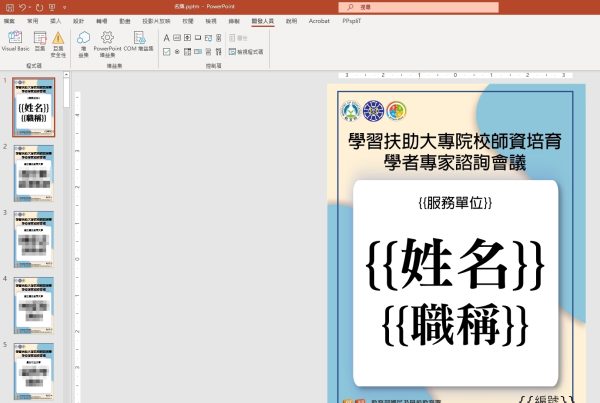Viewport: 600px width, 403px height.
Task: Select slide 5 thumbnail in panel
Action: coord(34,372)
